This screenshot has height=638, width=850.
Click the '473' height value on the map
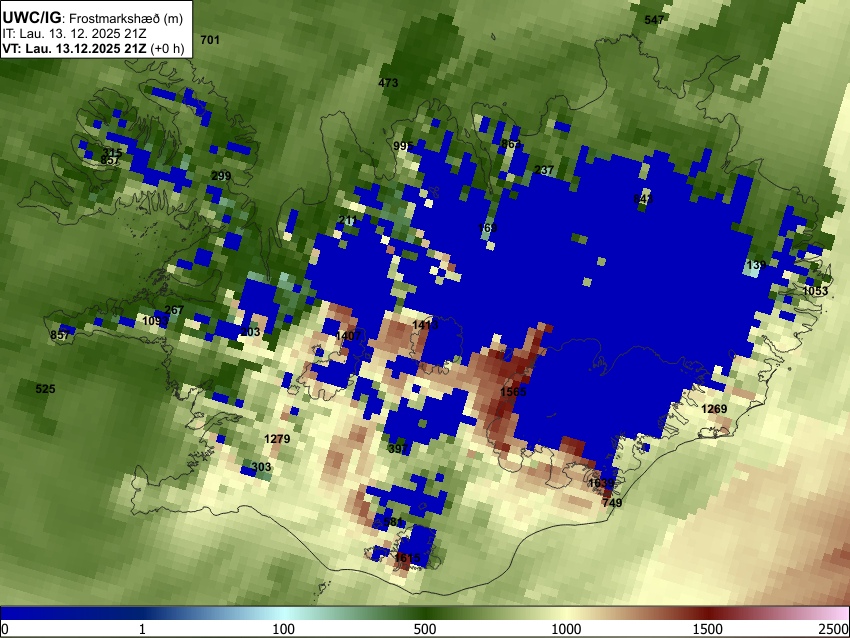click(388, 83)
